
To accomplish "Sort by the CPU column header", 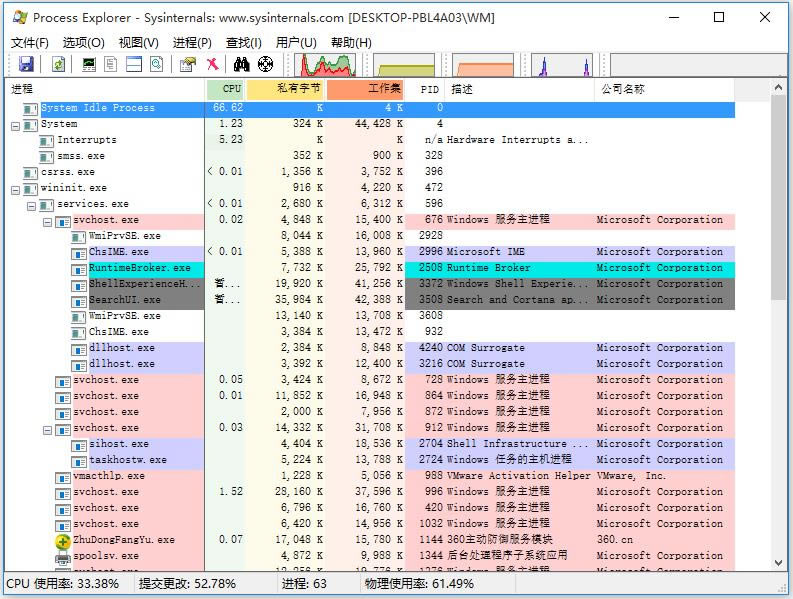I will pyautogui.click(x=225, y=89).
